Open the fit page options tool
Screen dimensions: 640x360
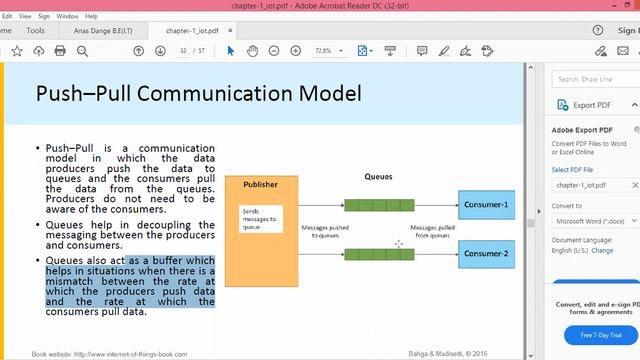coord(364,51)
